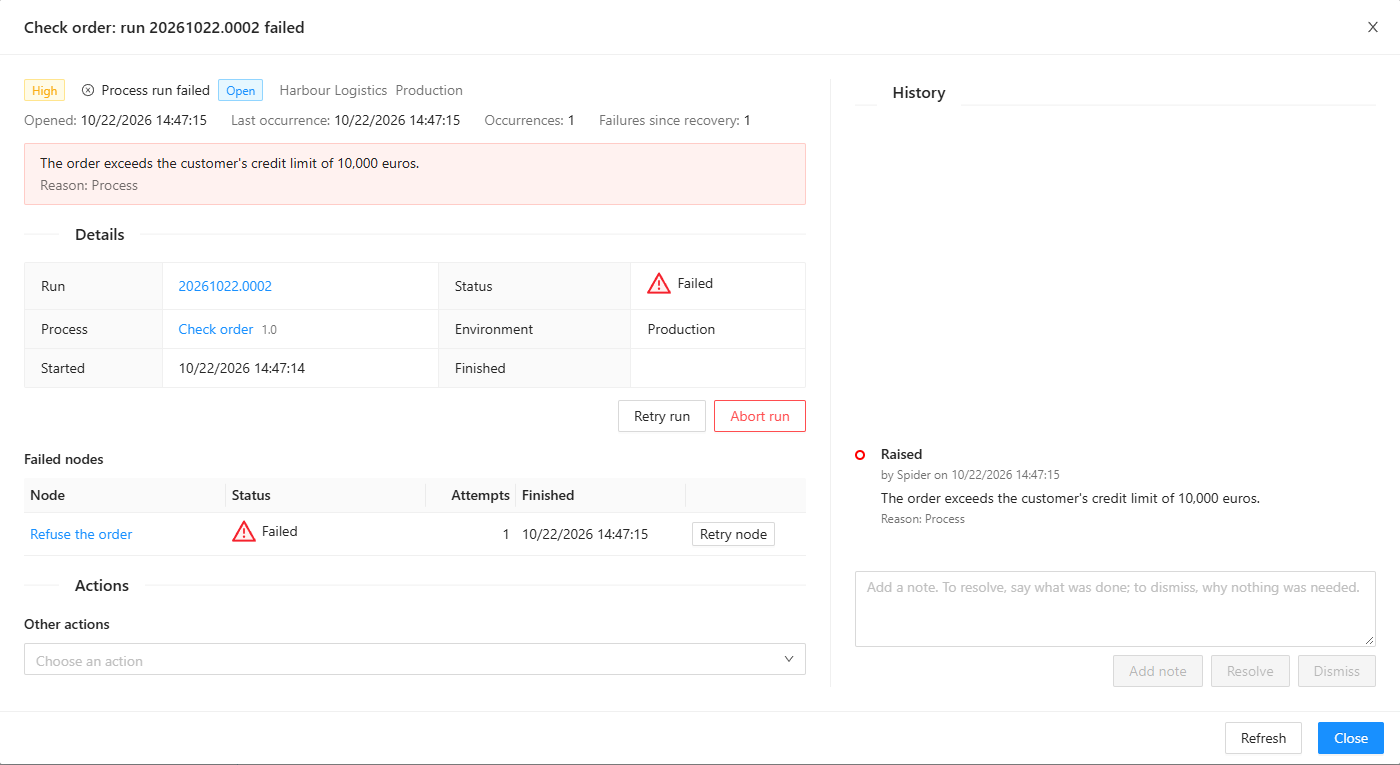Click the blue Close button
Screen dimensions: 1400x765
pos(1351,738)
